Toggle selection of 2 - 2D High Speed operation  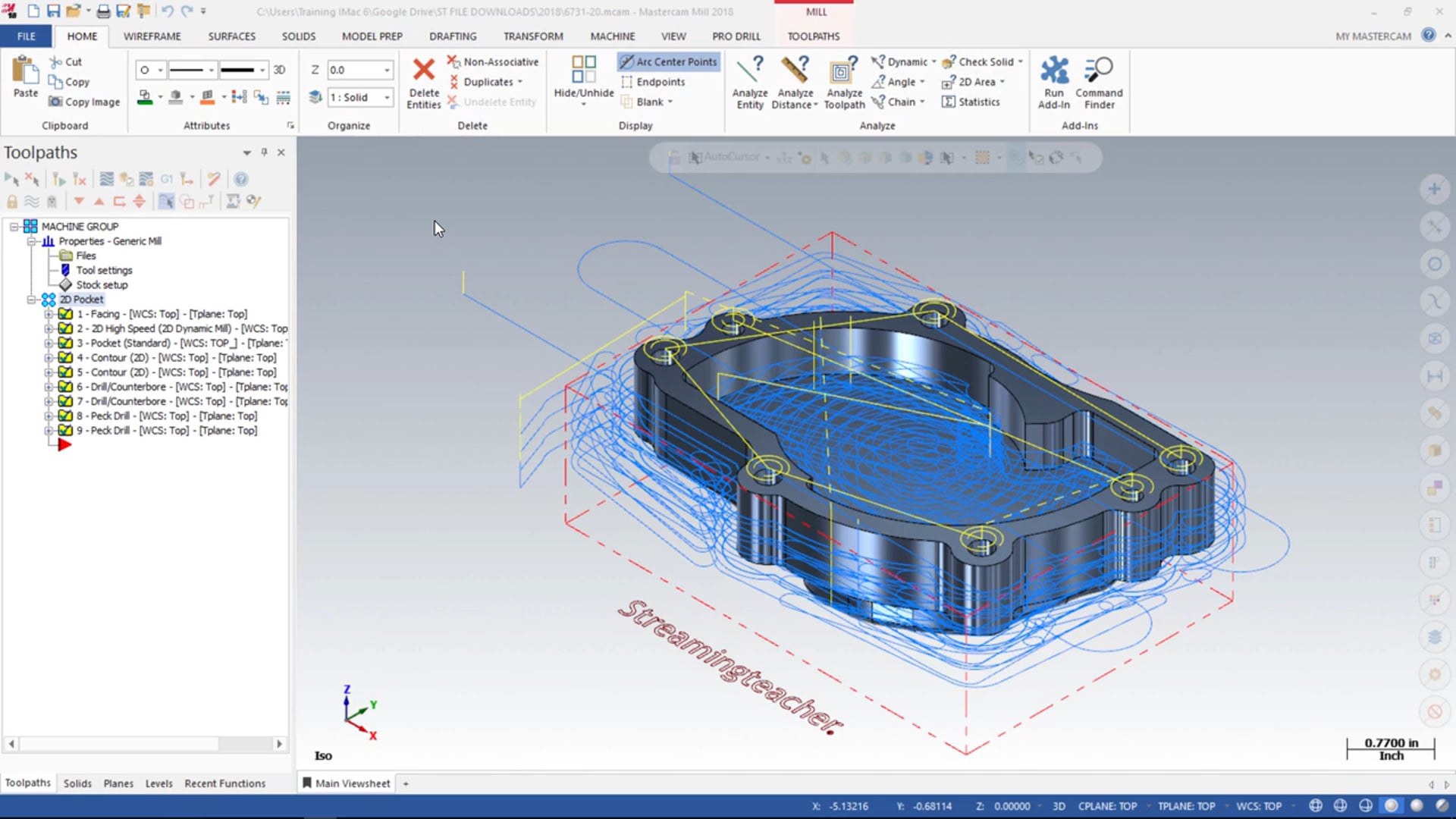click(x=65, y=328)
